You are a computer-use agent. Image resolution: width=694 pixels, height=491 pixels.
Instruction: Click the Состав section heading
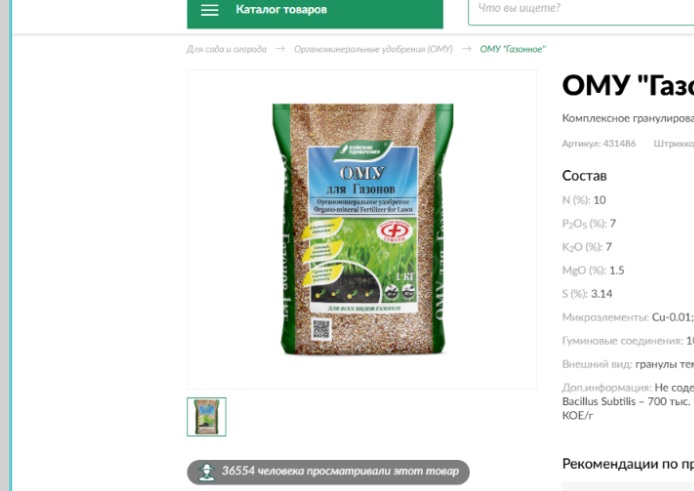584,176
